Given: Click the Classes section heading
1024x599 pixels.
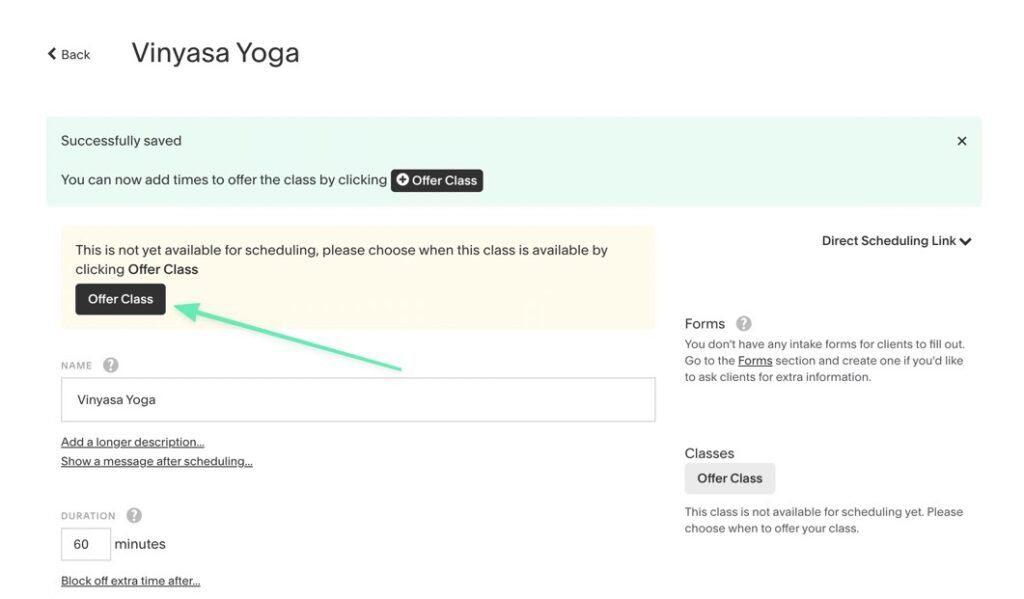Looking at the screenshot, I should coord(708,452).
